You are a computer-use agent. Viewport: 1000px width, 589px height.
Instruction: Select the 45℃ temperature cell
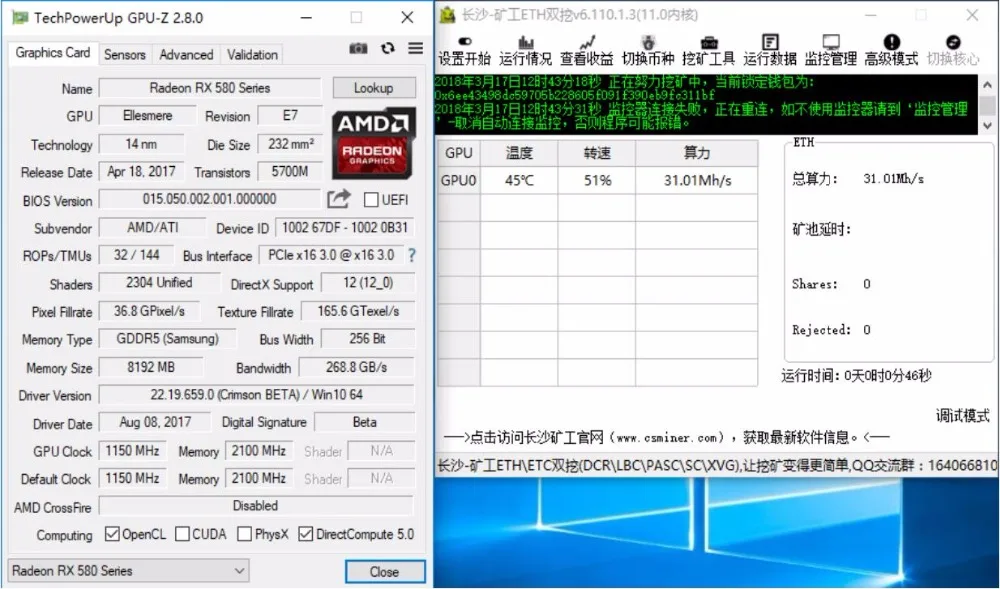[519, 180]
